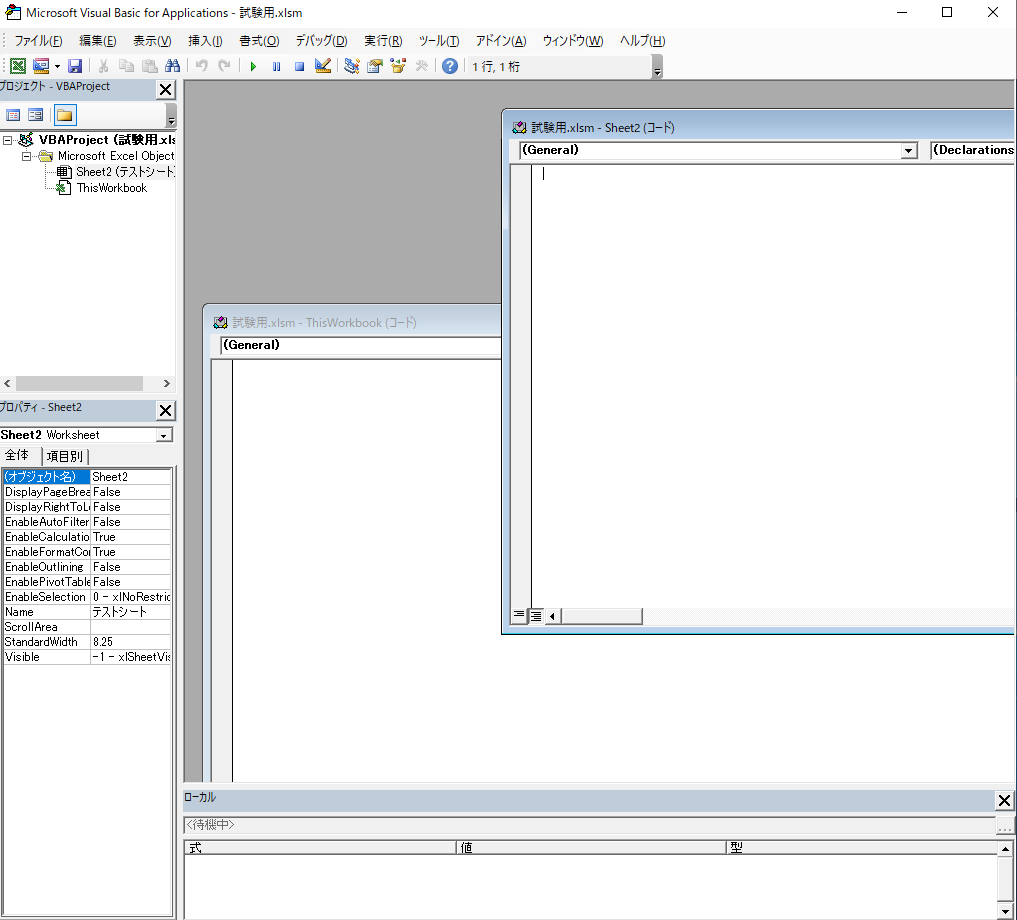Click the (オブジェクト名) property value Sheet2
Screen dimensions: 1017x920
point(130,477)
